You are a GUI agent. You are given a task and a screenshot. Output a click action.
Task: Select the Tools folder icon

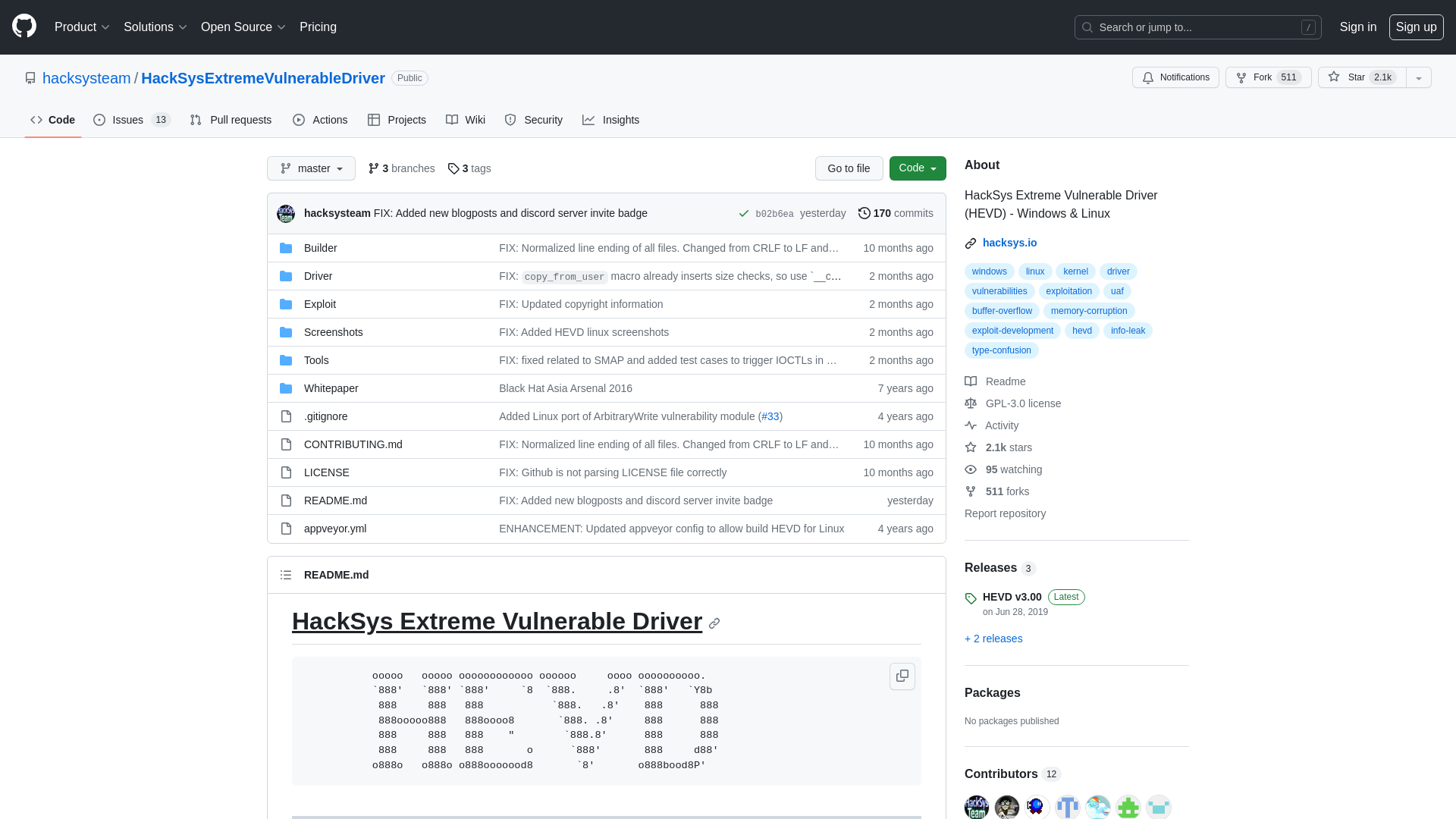(286, 360)
